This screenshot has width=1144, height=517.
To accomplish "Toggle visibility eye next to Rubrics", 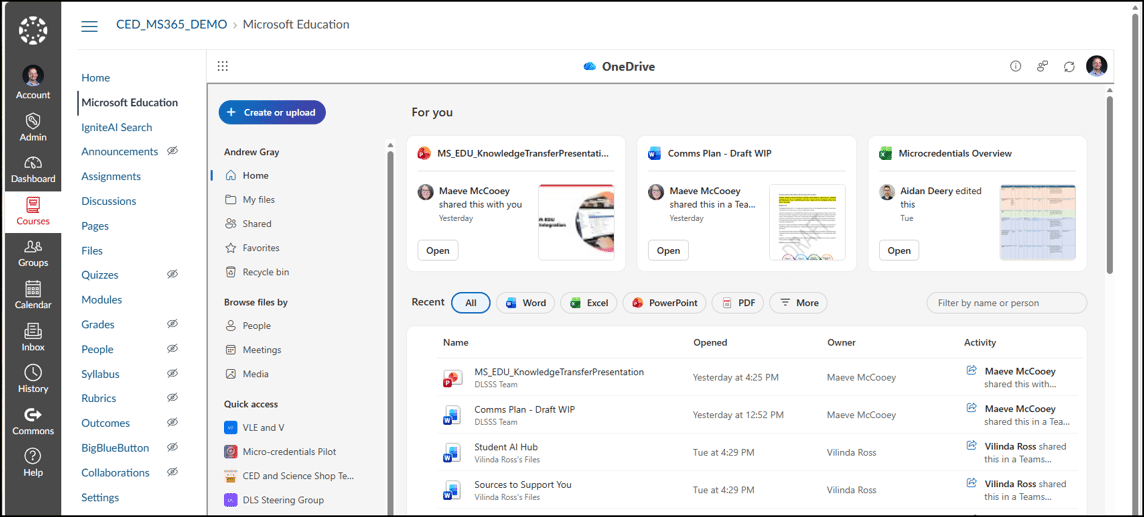I will pos(172,398).
